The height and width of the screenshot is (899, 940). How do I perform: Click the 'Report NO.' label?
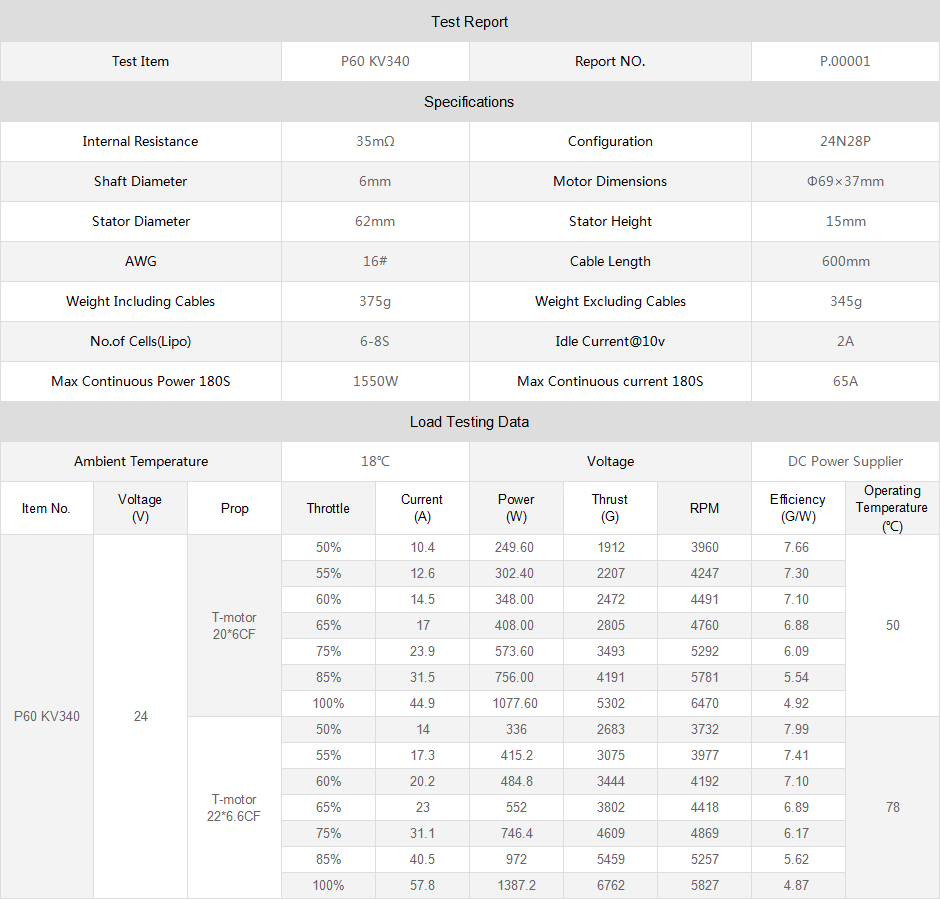(610, 61)
